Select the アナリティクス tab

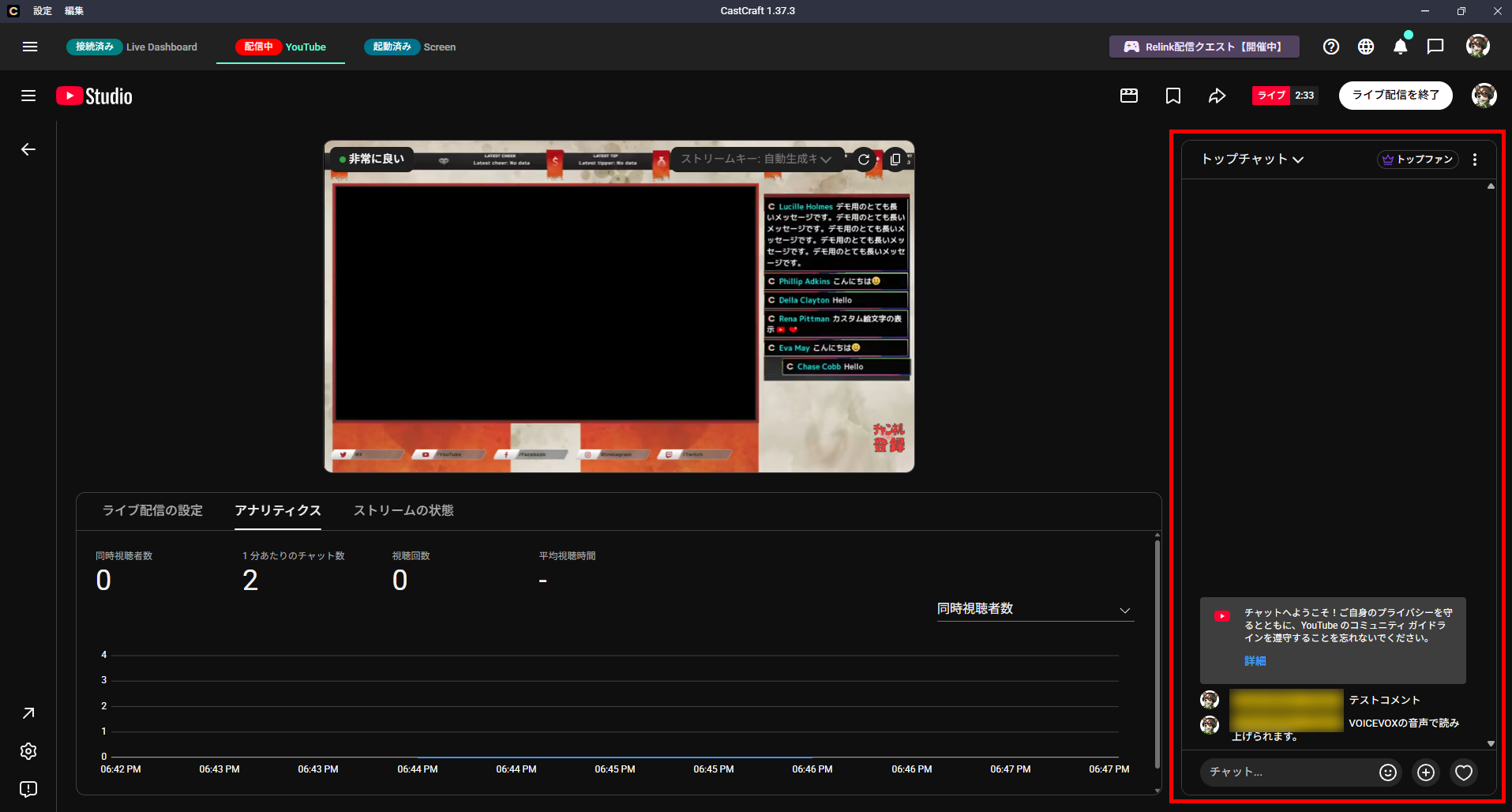point(278,510)
